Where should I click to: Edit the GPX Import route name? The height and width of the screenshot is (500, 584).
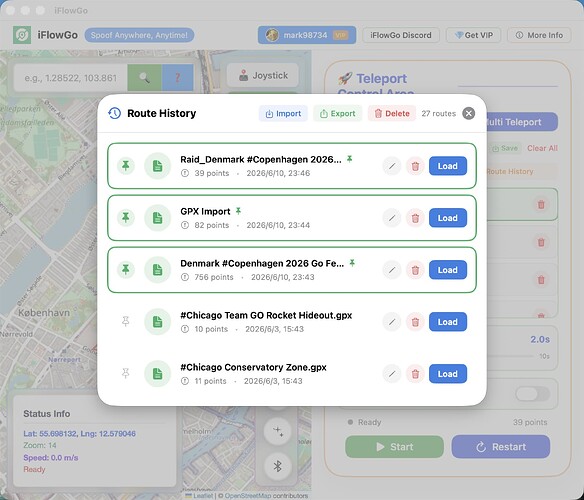point(392,218)
